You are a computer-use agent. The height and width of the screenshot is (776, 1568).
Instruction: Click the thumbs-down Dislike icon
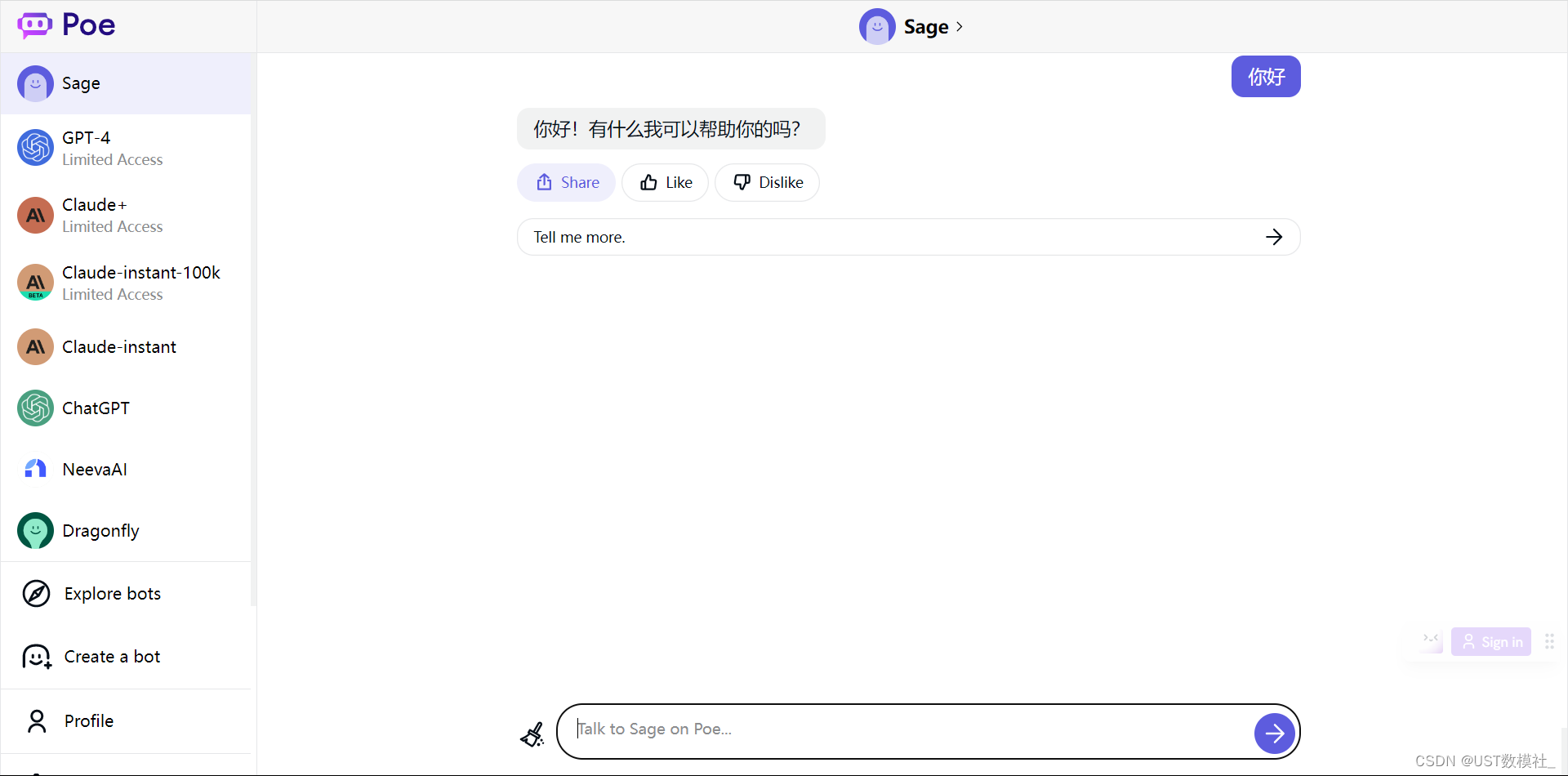pyautogui.click(x=742, y=182)
